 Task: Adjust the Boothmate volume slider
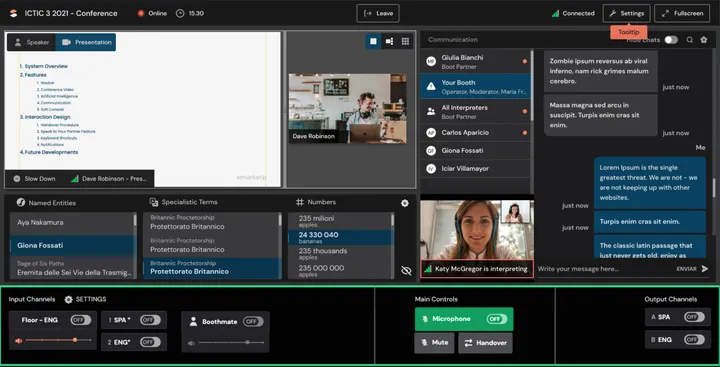pos(231,343)
